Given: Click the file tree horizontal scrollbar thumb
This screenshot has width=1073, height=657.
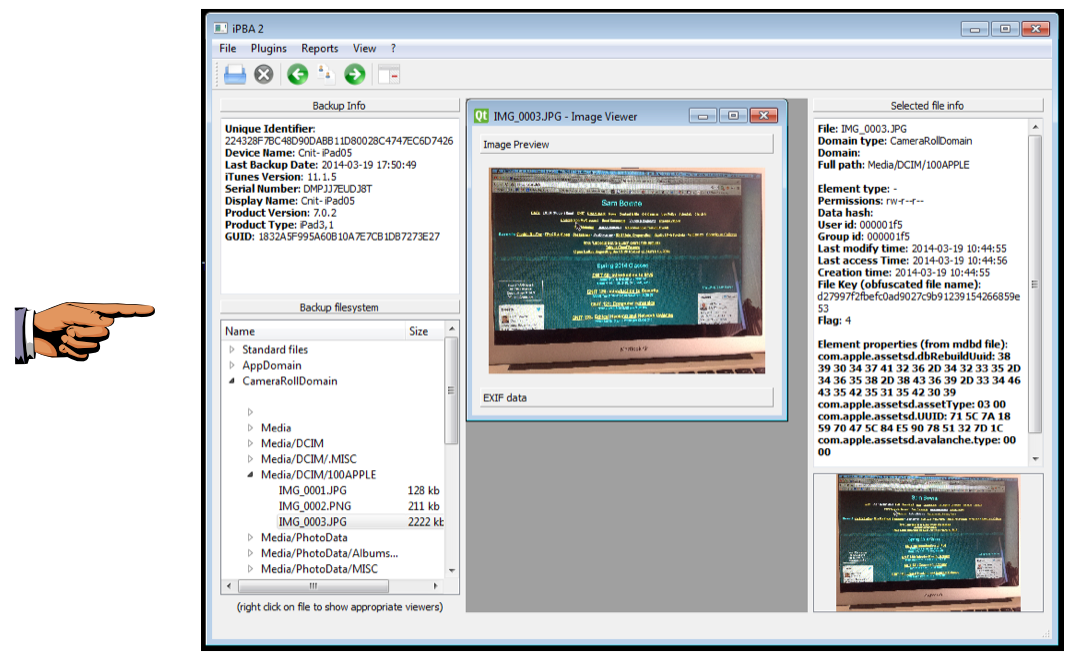Looking at the screenshot, I should (313, 586).
